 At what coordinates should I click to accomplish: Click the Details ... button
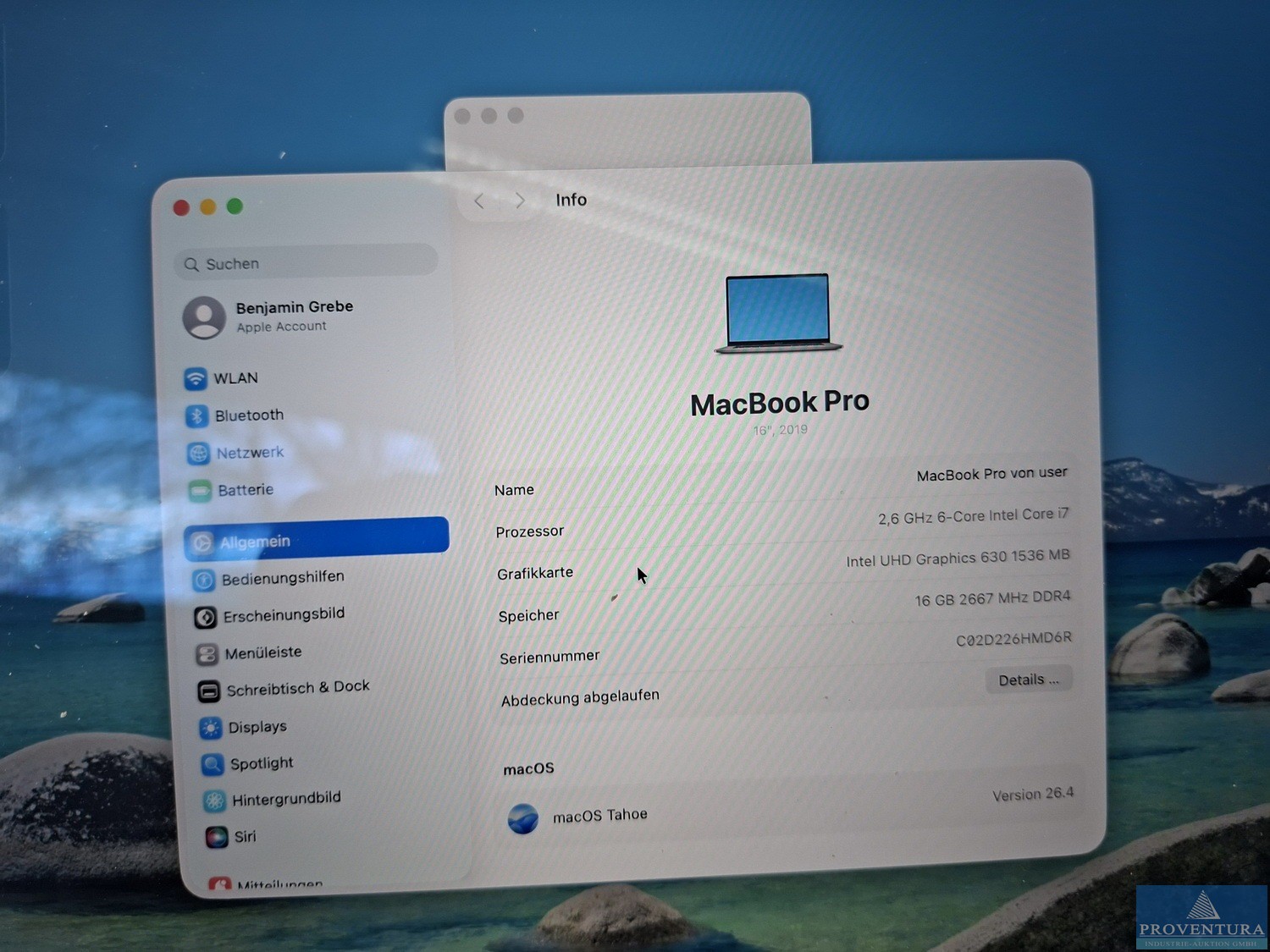click(1028, 680)
